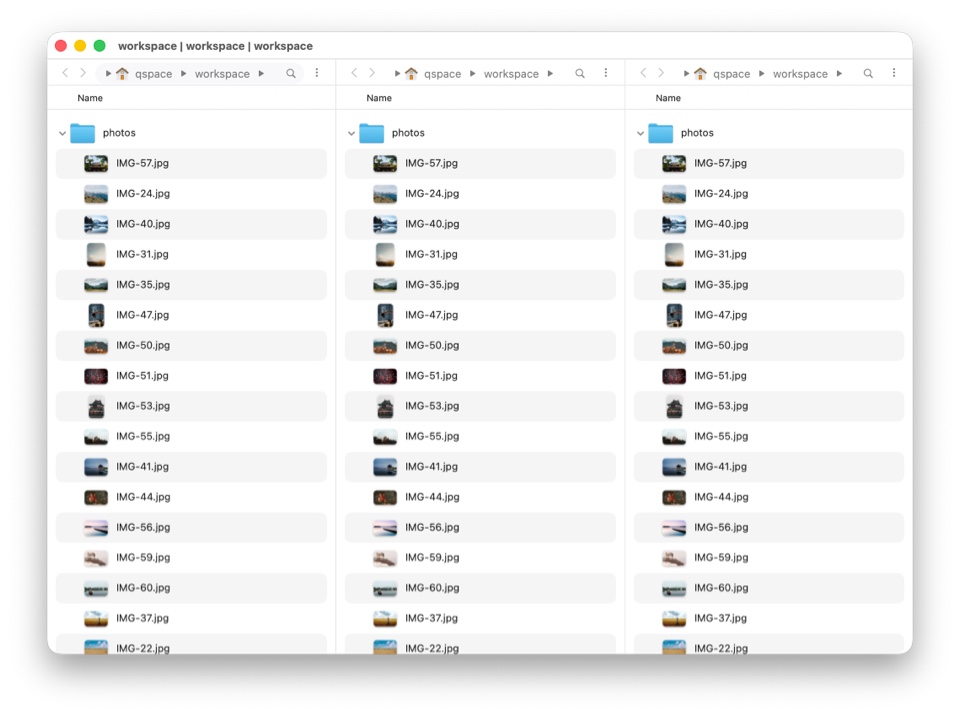Image resolution: width=960 pixels, height=715 pixels.
Task: Collapse the photos folder in the middle pane
Action: point(351,133)
